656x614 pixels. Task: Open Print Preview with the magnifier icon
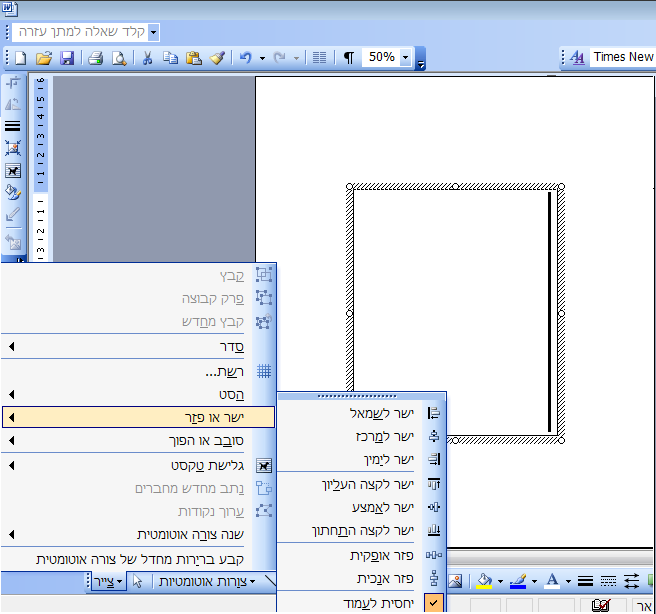click(119, 58)
